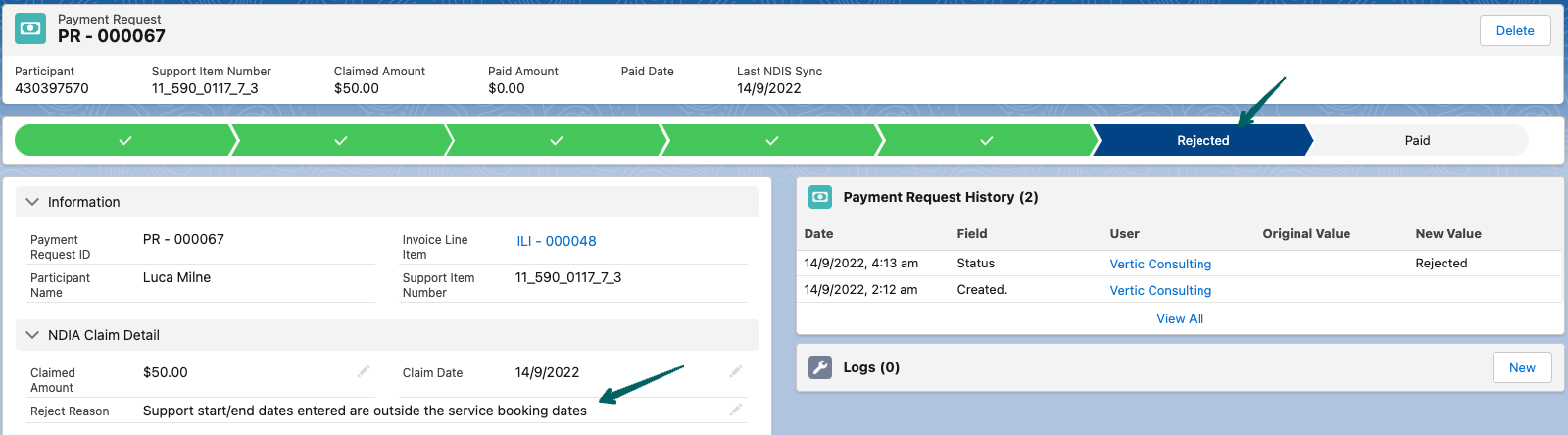Collapse the NDIA Claim Detail section
The image size is (1568, 435).
[x=32, y=335]
